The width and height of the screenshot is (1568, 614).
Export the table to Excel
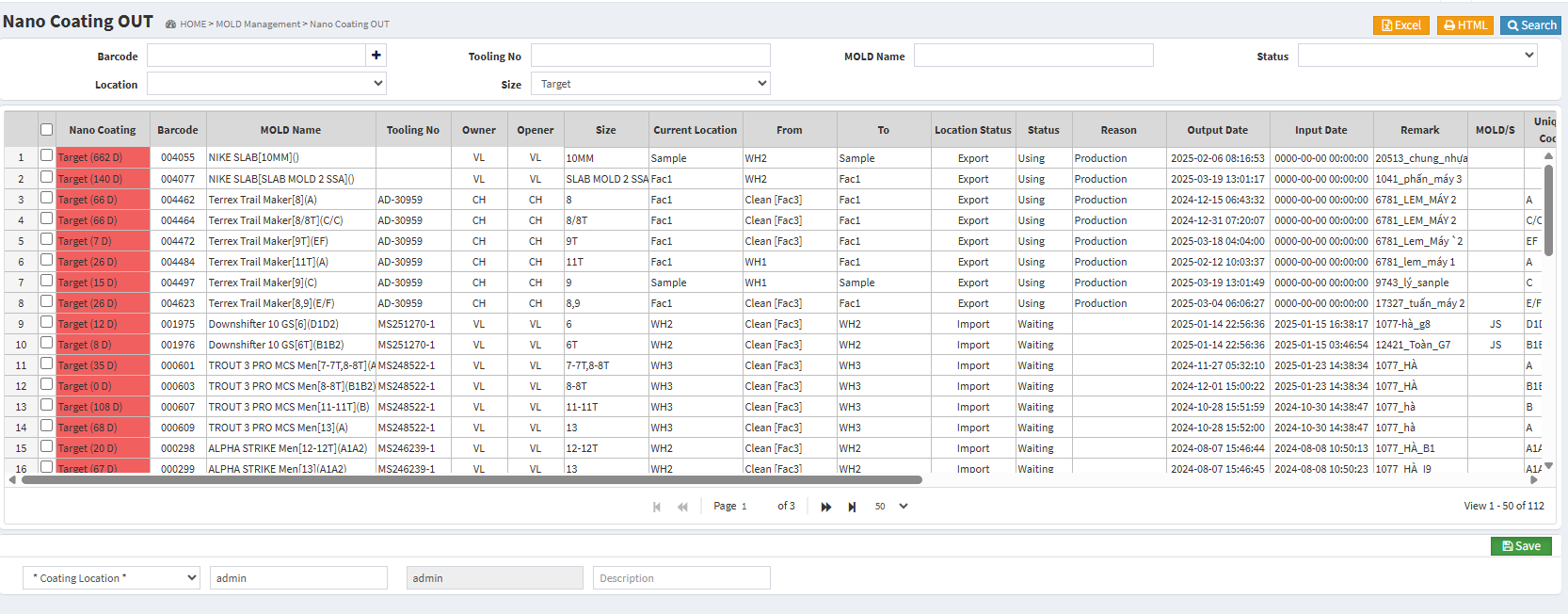pos(1401,25)
